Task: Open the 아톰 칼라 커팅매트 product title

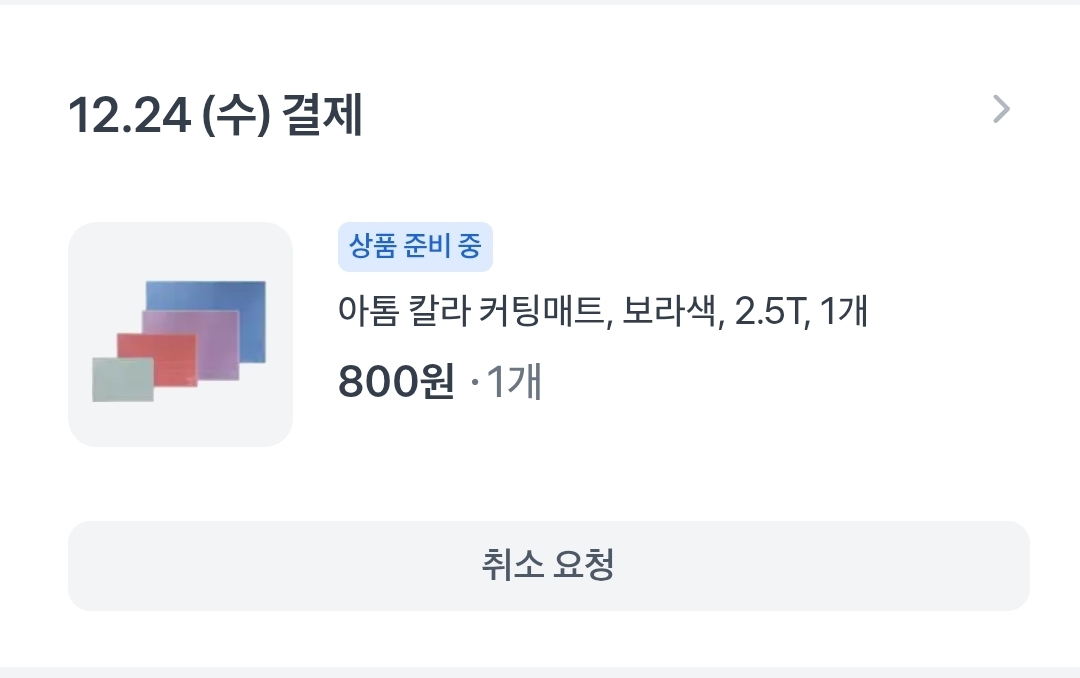Action: tap(603, 311)
